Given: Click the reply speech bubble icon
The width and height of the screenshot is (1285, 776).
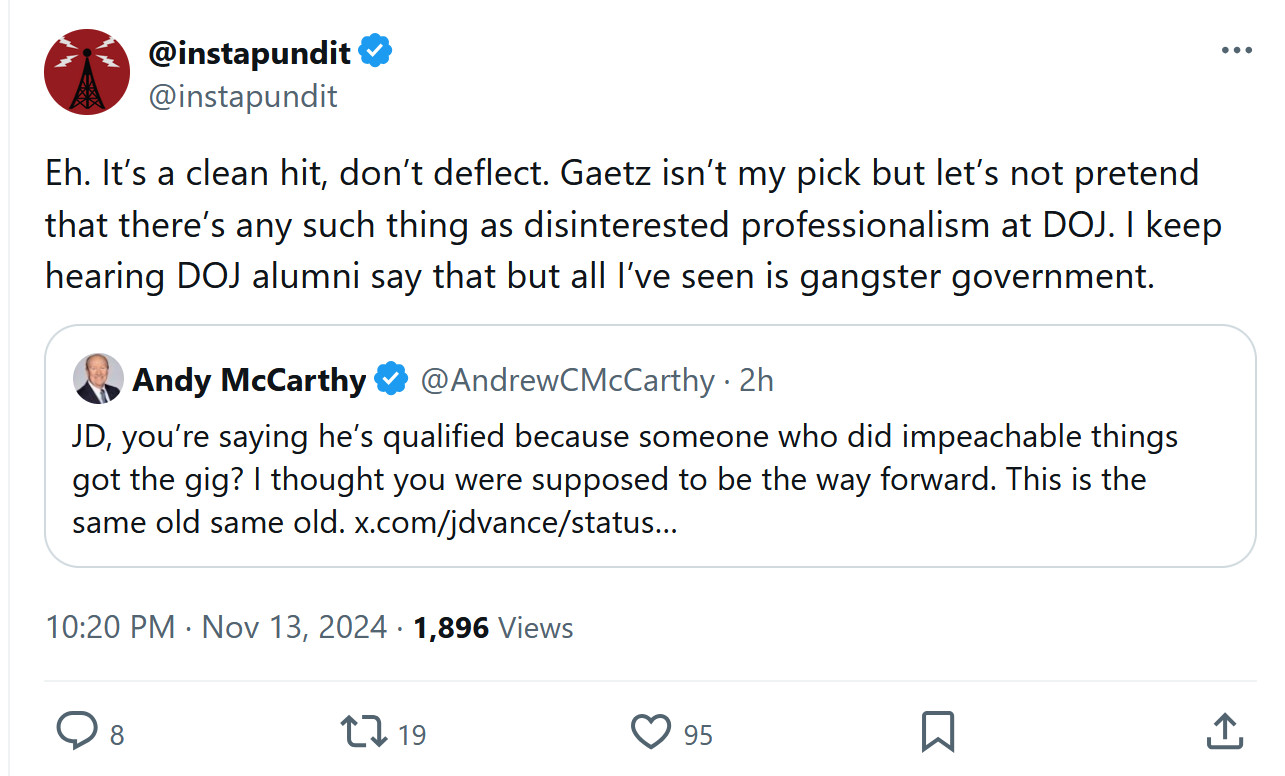Looking at the screenshot, I should 76,733.
